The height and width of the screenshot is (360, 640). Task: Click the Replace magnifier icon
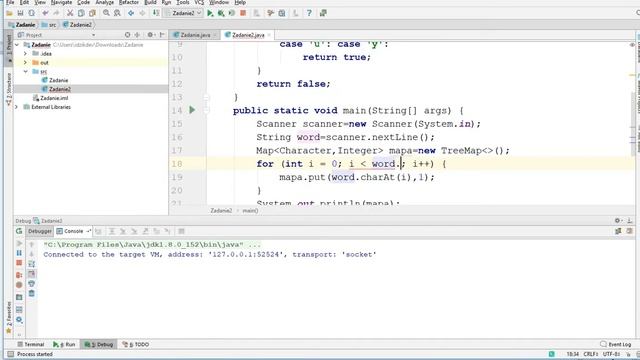coord(117,13)
